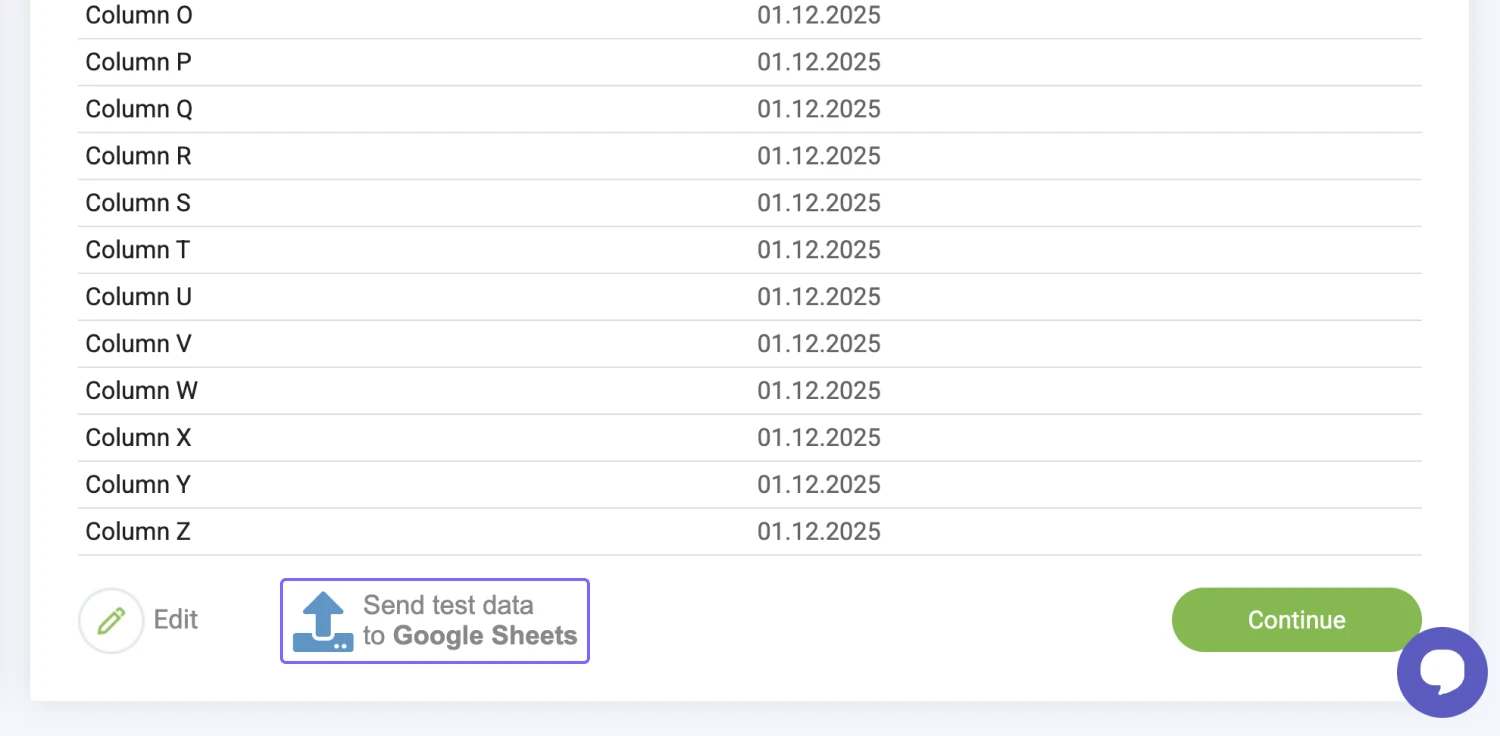Viewport: 1500px width, 736px height.
Task: Click the date value in Column T row
Action: [x=818, y=250]
